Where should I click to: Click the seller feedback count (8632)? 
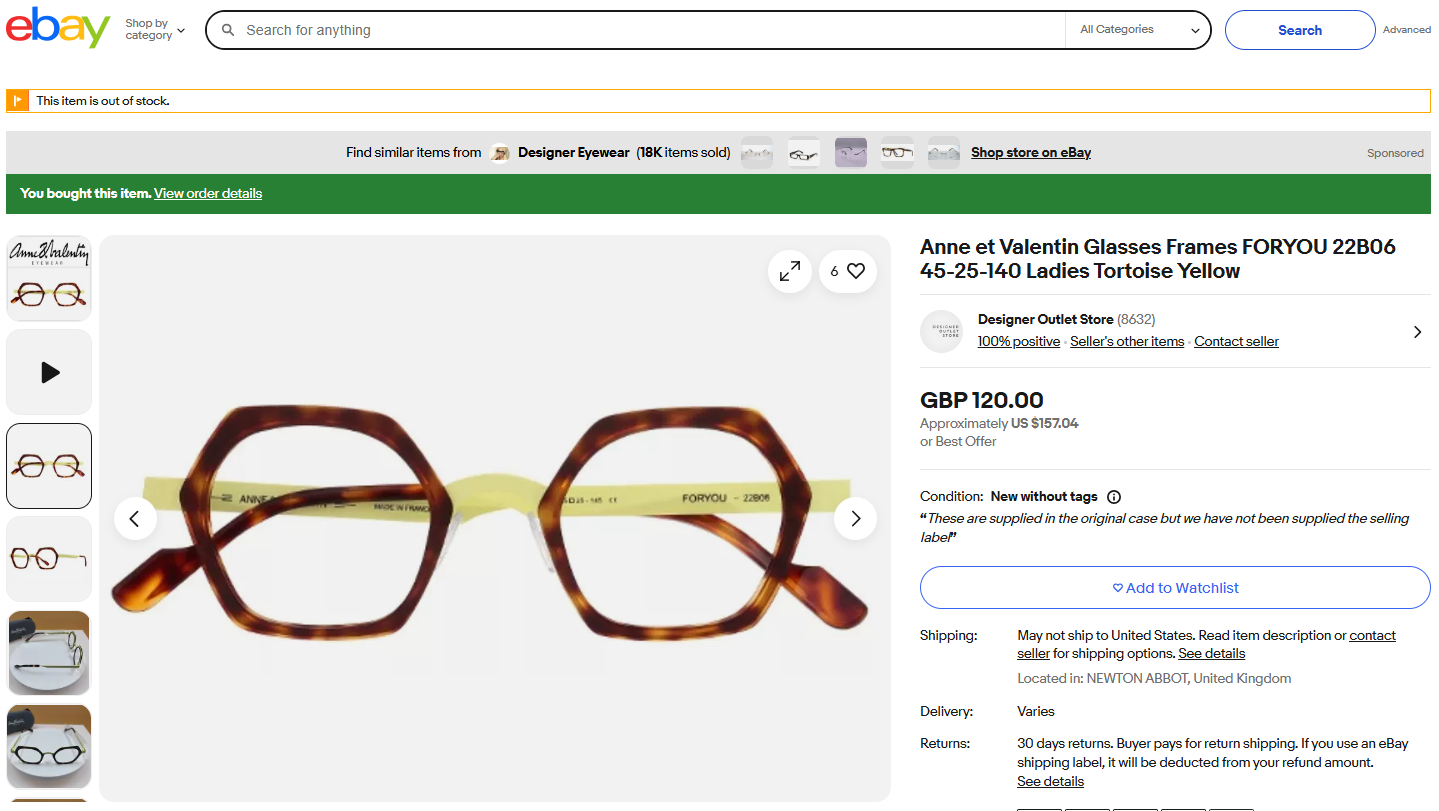point(1136,320)
